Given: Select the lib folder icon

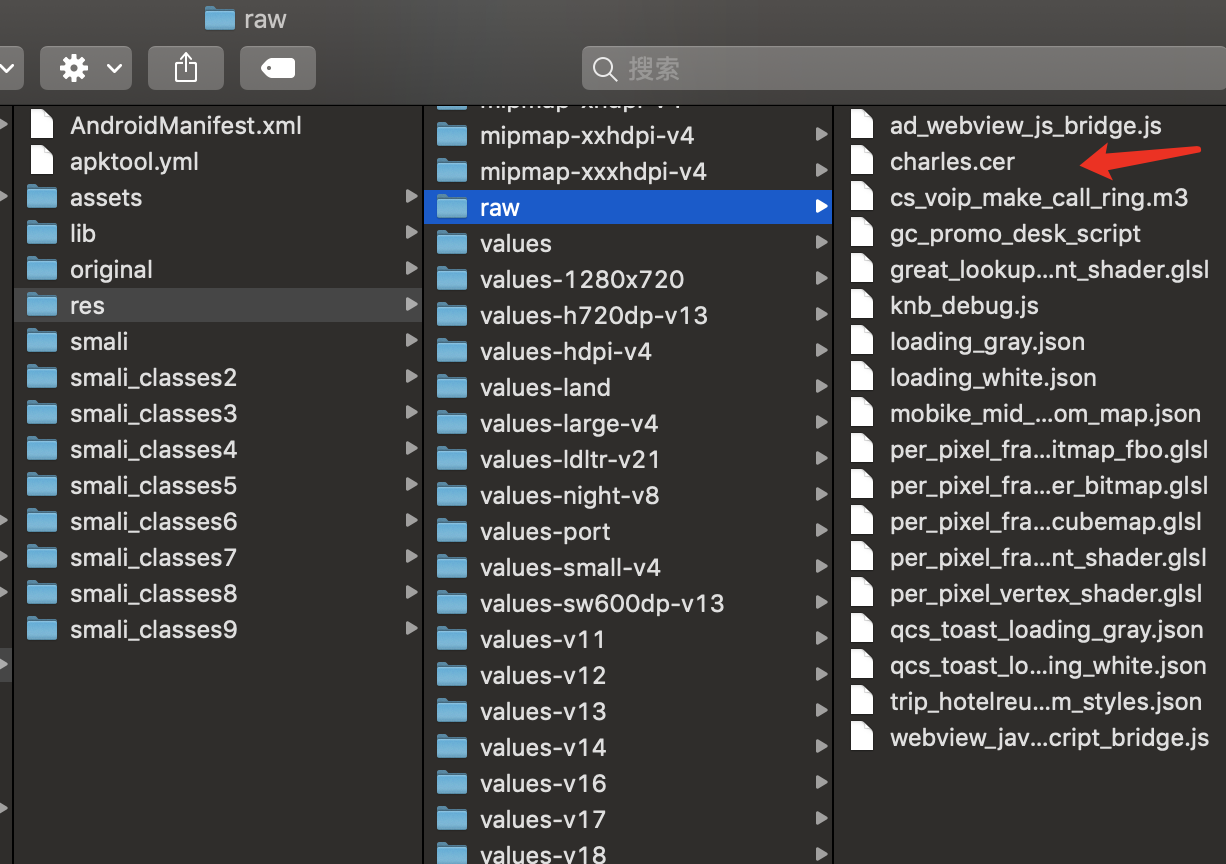Looking at the screenshot, I should click(42, 233).
